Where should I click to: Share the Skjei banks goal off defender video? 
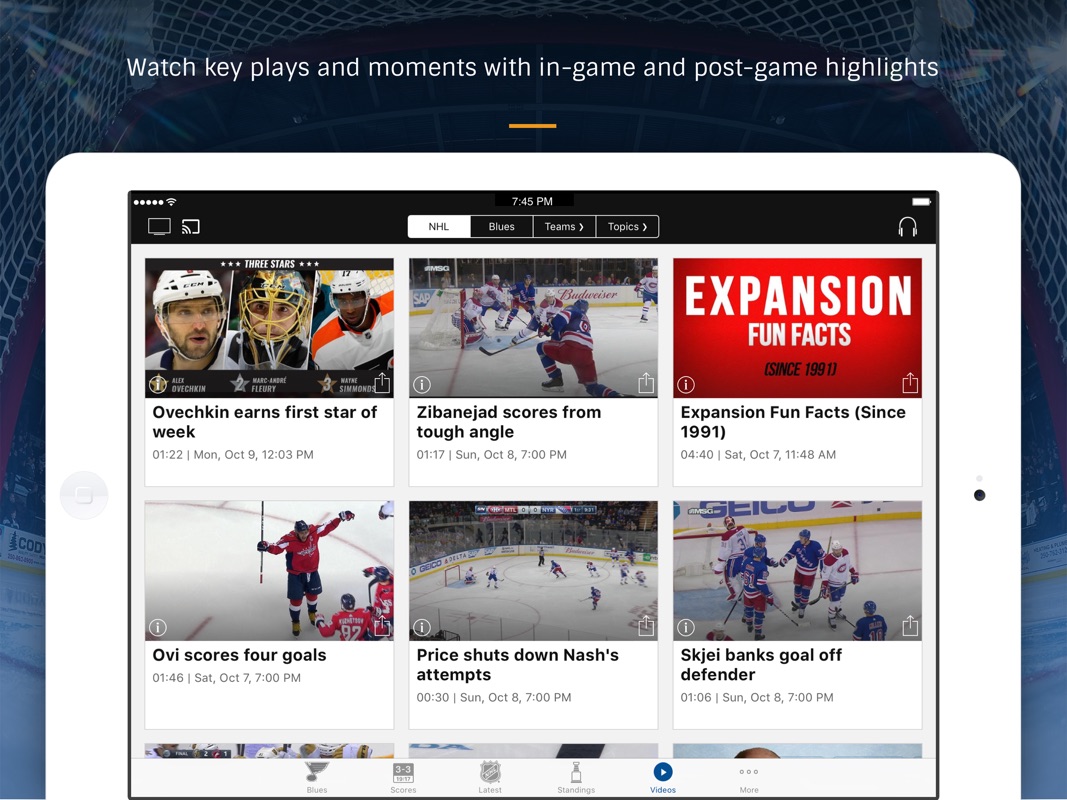coord(910,626)
